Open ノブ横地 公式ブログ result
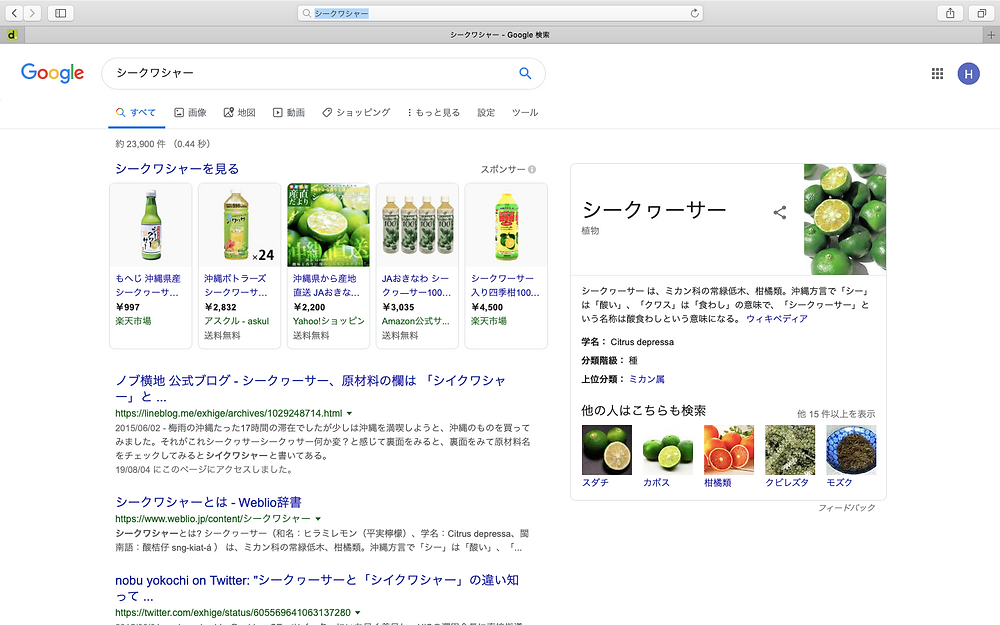The height and width of the screenshot is (625, 1000). pyautogui.click(x=311, y=388)
